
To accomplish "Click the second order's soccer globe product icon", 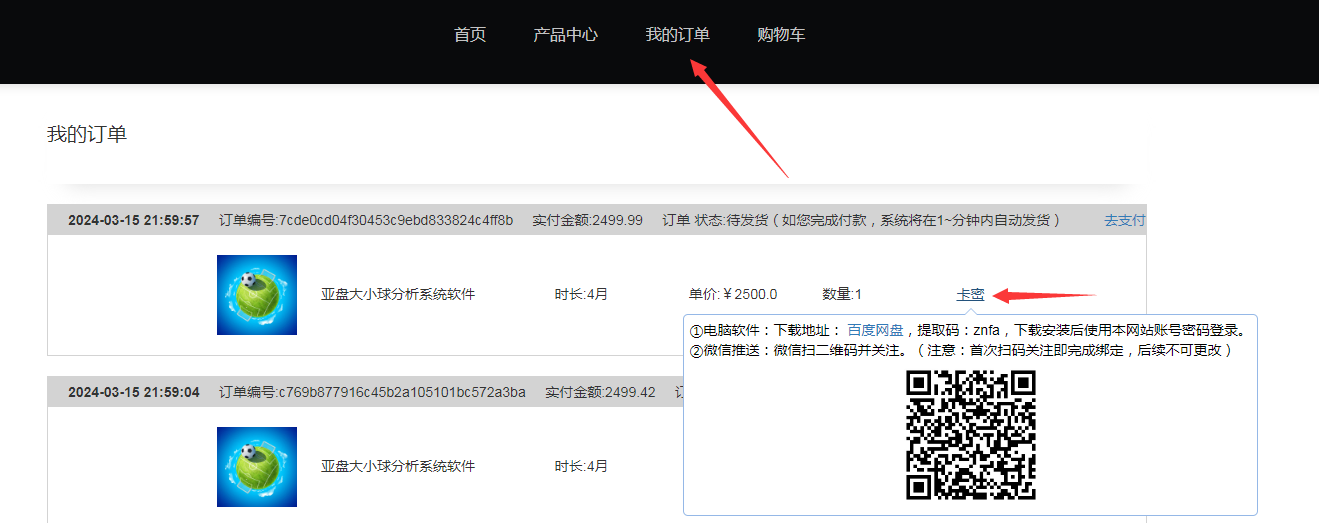I will tap(257, 467).
